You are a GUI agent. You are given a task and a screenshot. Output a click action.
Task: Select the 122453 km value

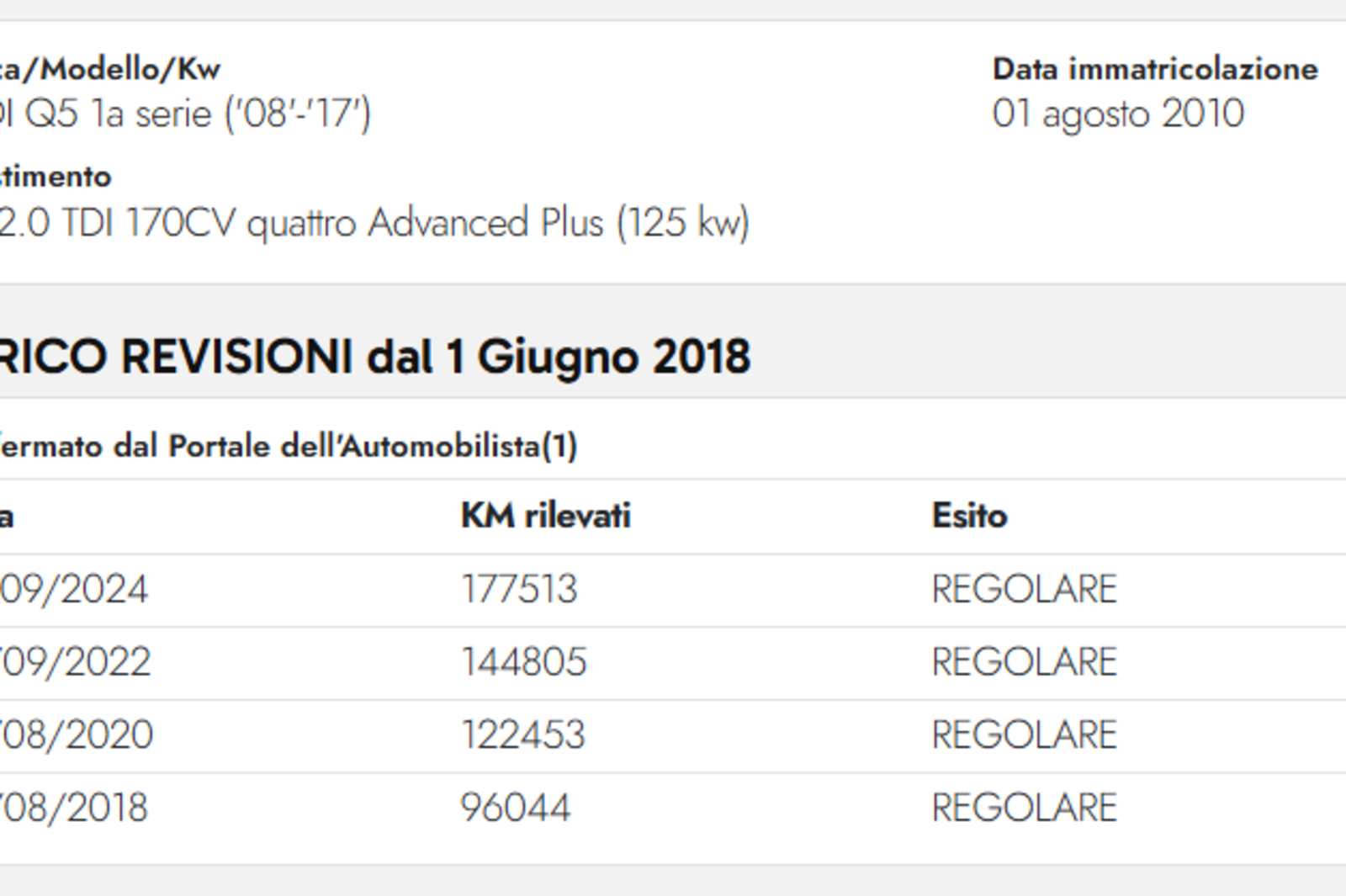tap(522, 735)
